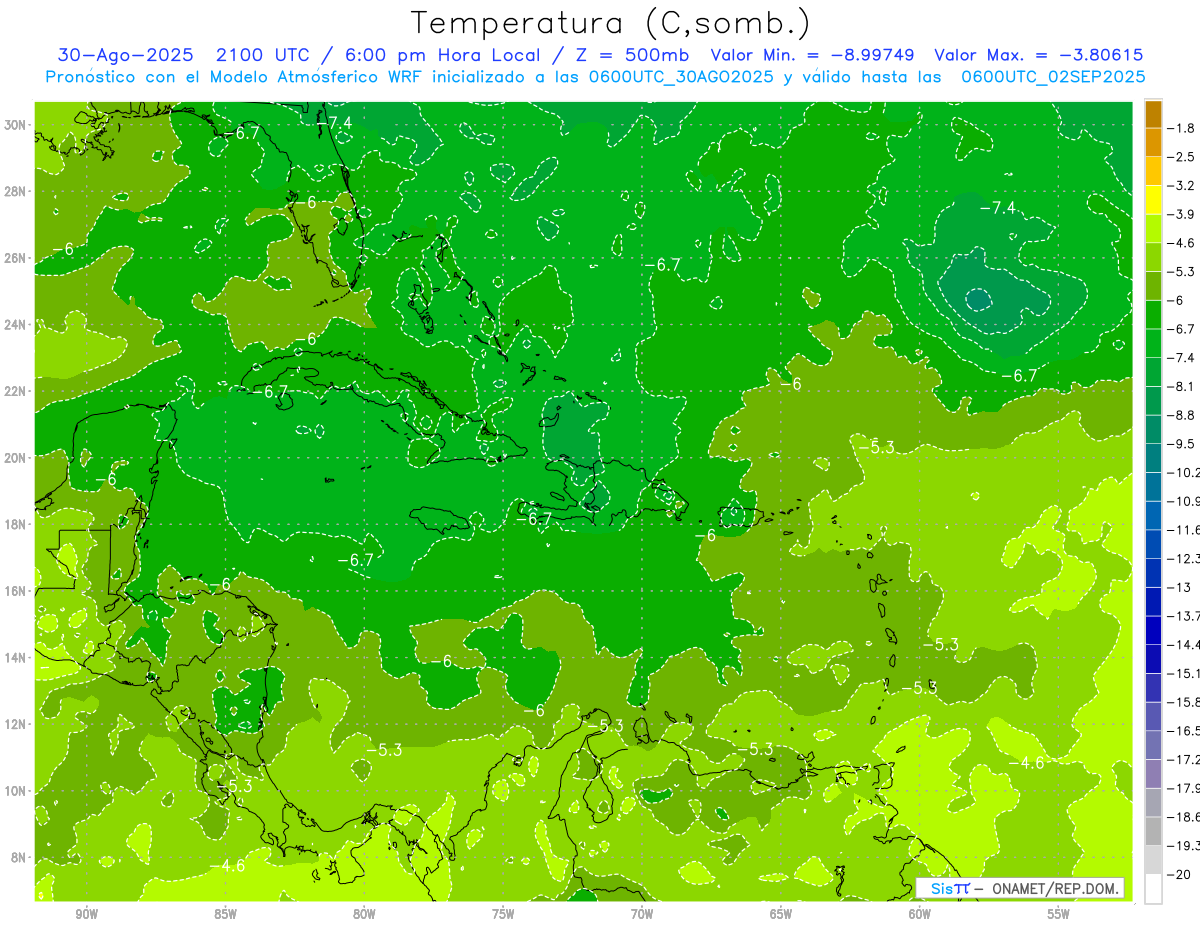Image resolution: width=1200 pixels, height=927 pixels.
Task: Click the 80W longitude axis label
Action: (364, 914)
